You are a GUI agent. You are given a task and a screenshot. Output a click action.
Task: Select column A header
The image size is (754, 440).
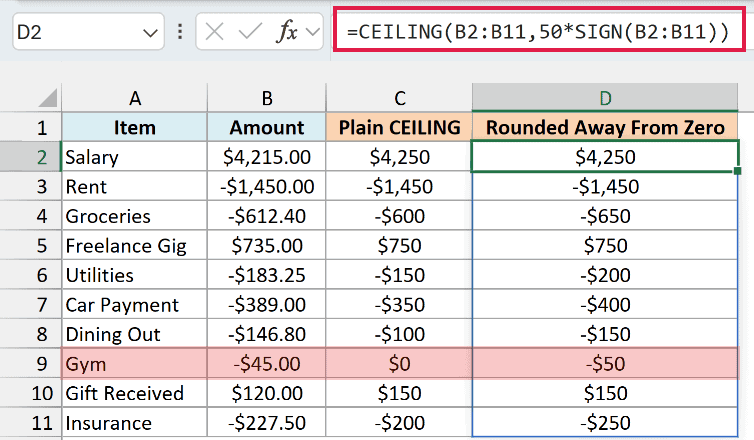(135, 98)
